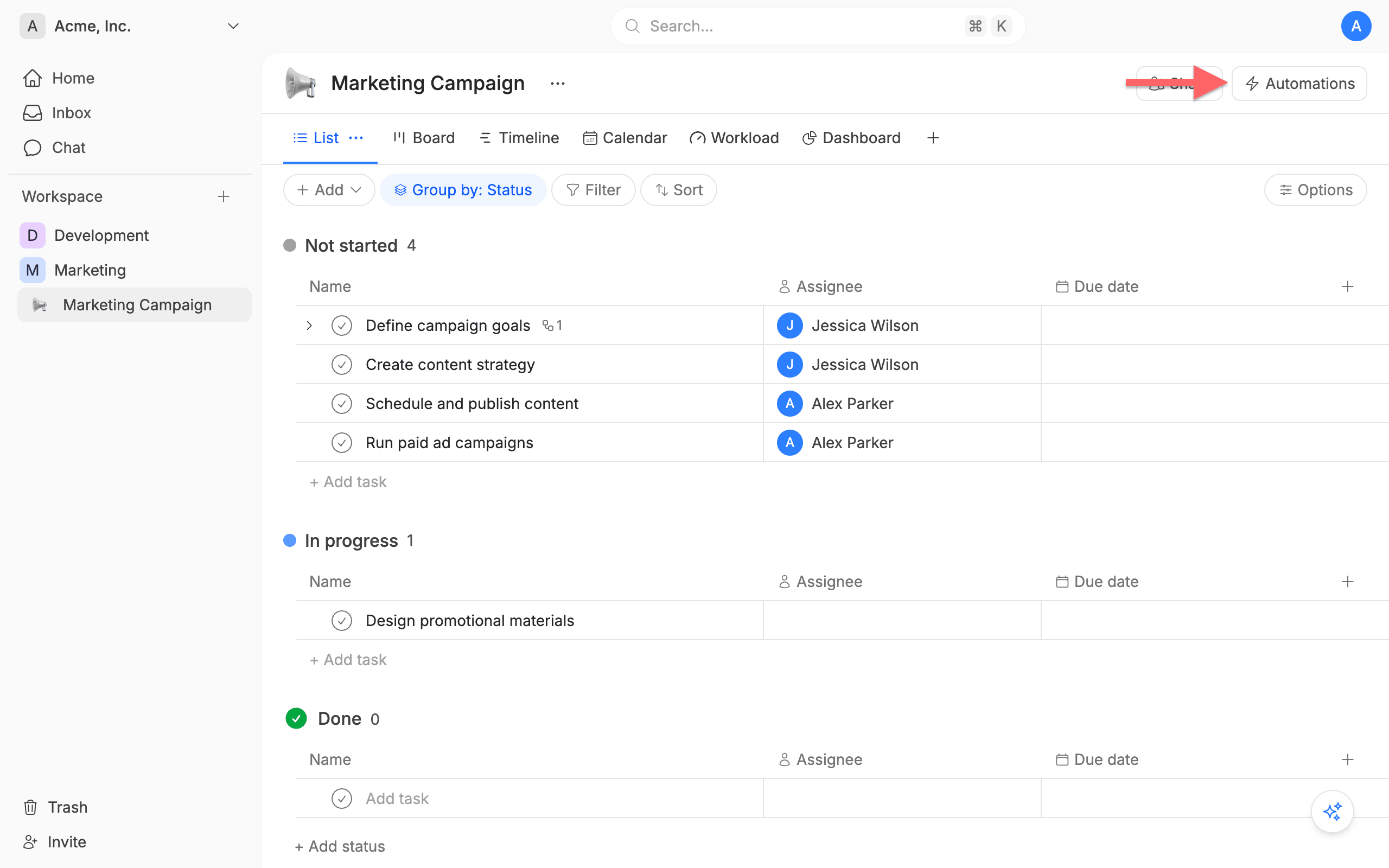Collapse the Not started group
This screenshot has width=1389, height=868.
351,246
